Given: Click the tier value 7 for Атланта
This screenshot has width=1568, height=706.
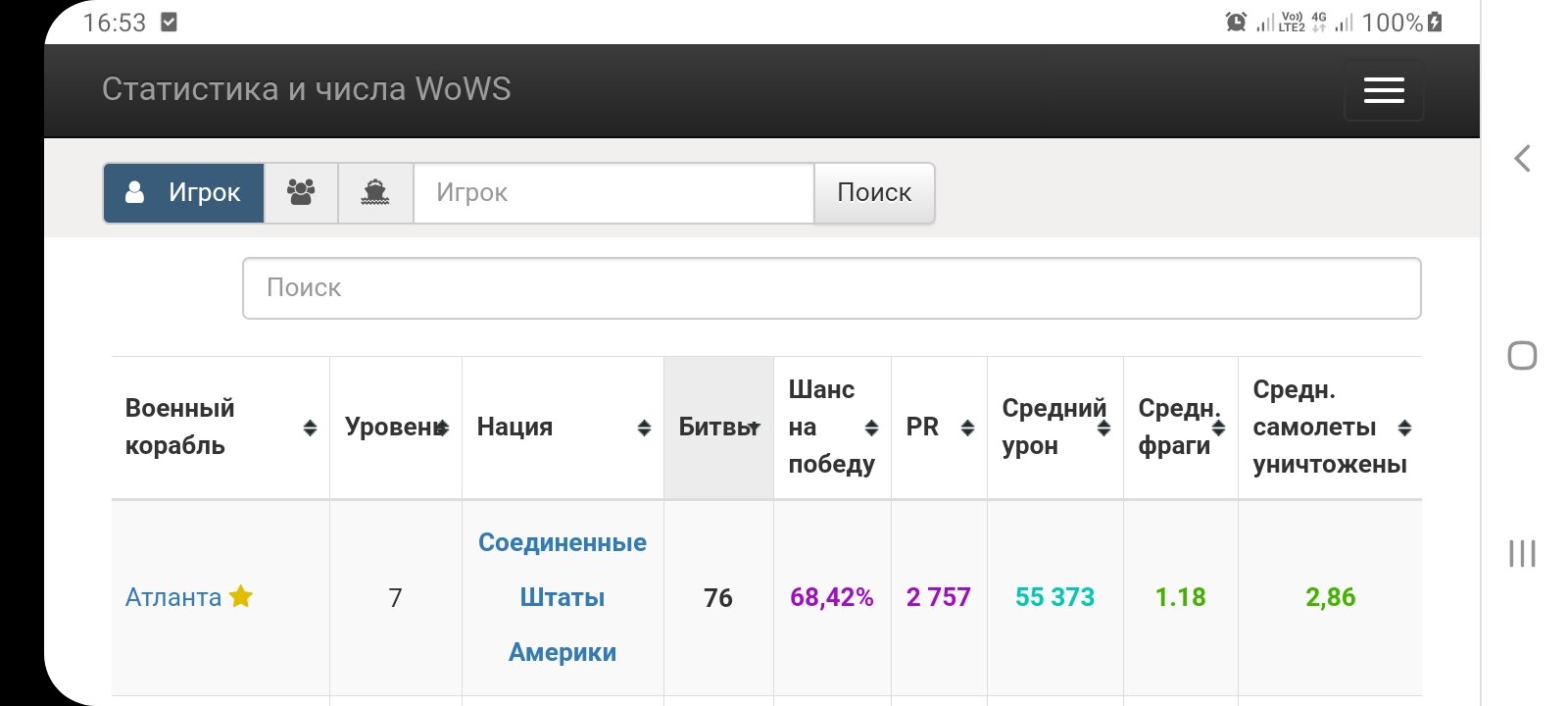Looking at the screenshot, I should click(x=396, y=598).
